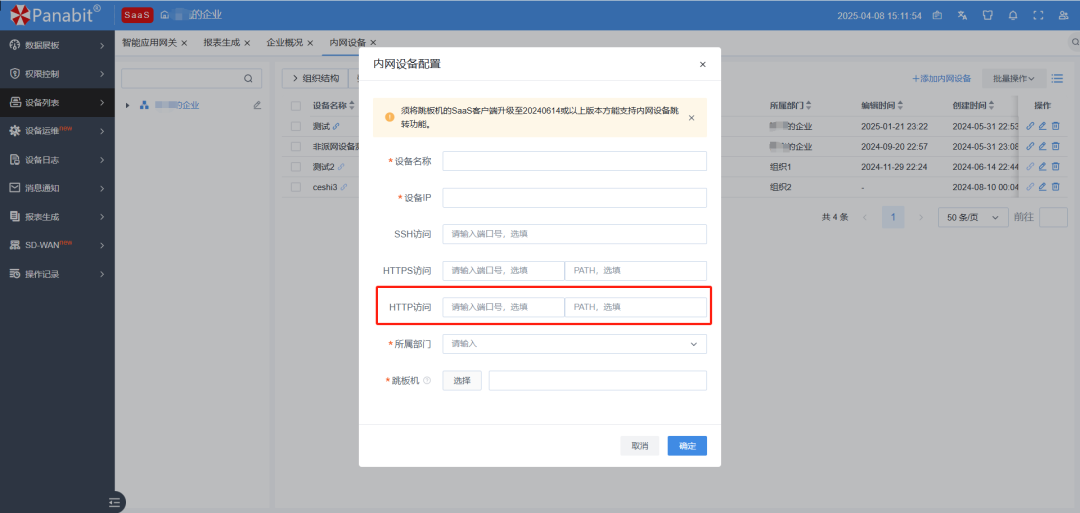Screen dimensions: 1080x513
Task: Close the 企业概况 tab with its X
Action: pos(310,43)
